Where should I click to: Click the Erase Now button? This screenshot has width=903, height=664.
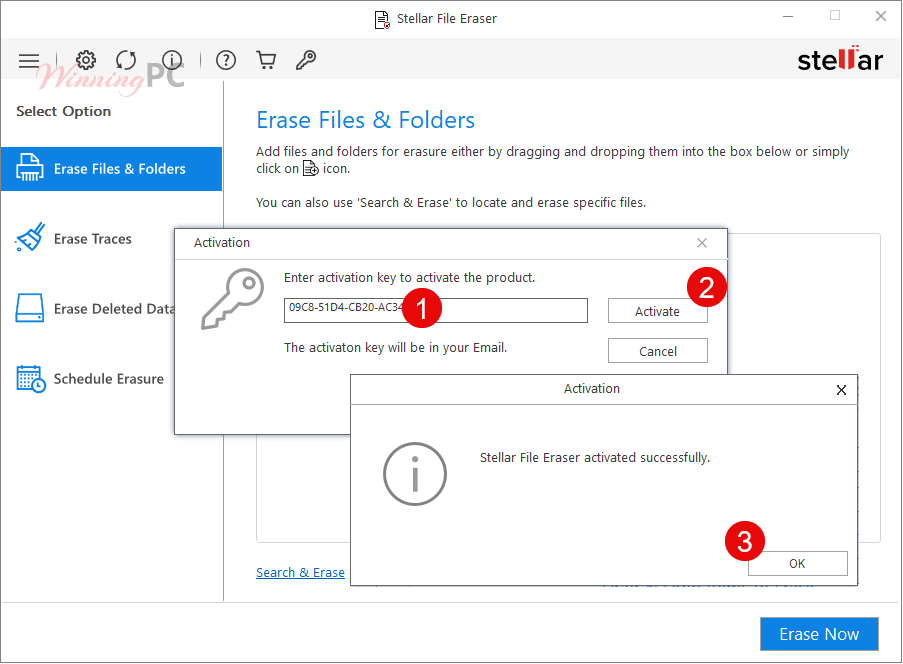[x=819, y=634]
